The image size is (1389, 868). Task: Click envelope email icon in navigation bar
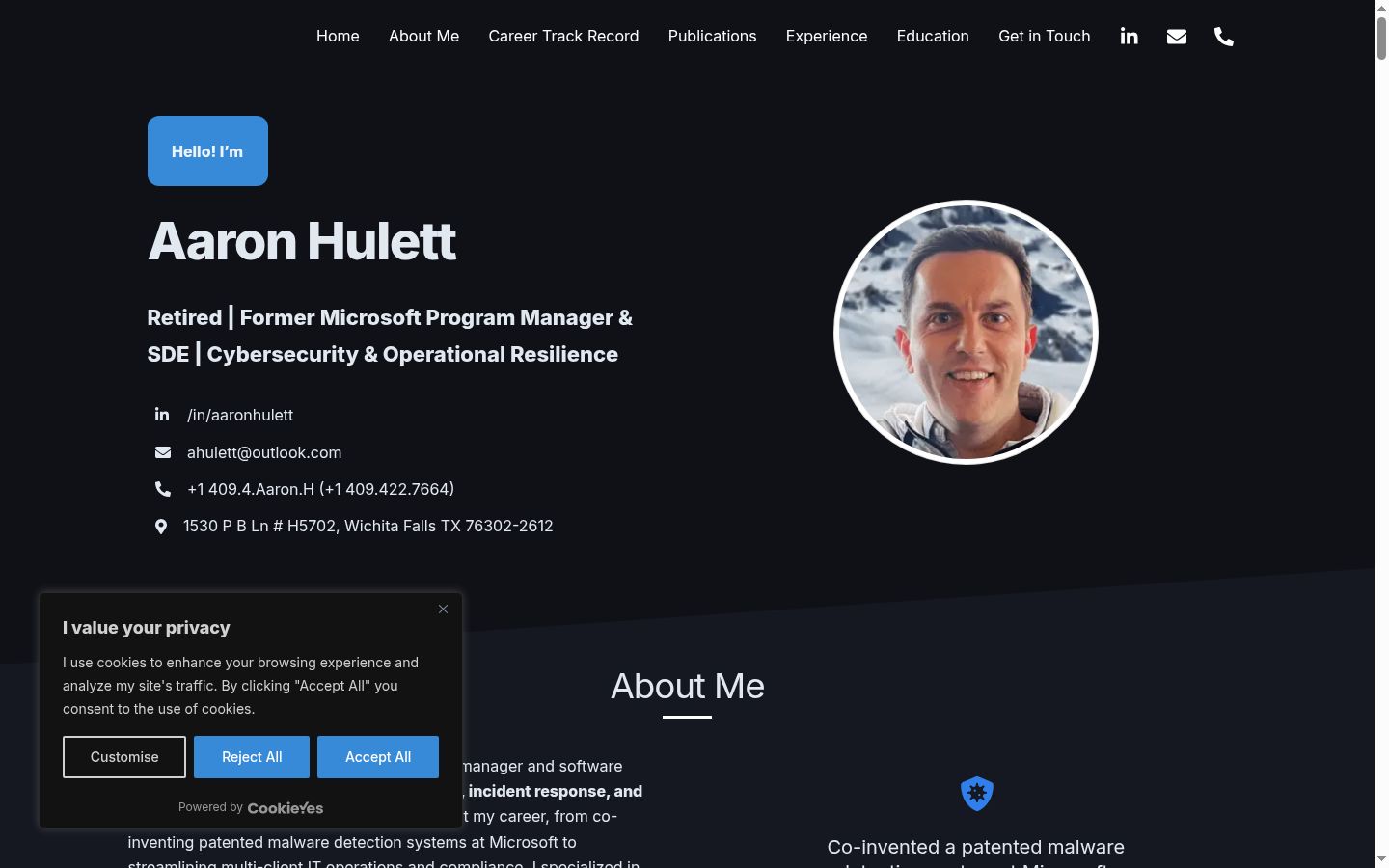1176,36
